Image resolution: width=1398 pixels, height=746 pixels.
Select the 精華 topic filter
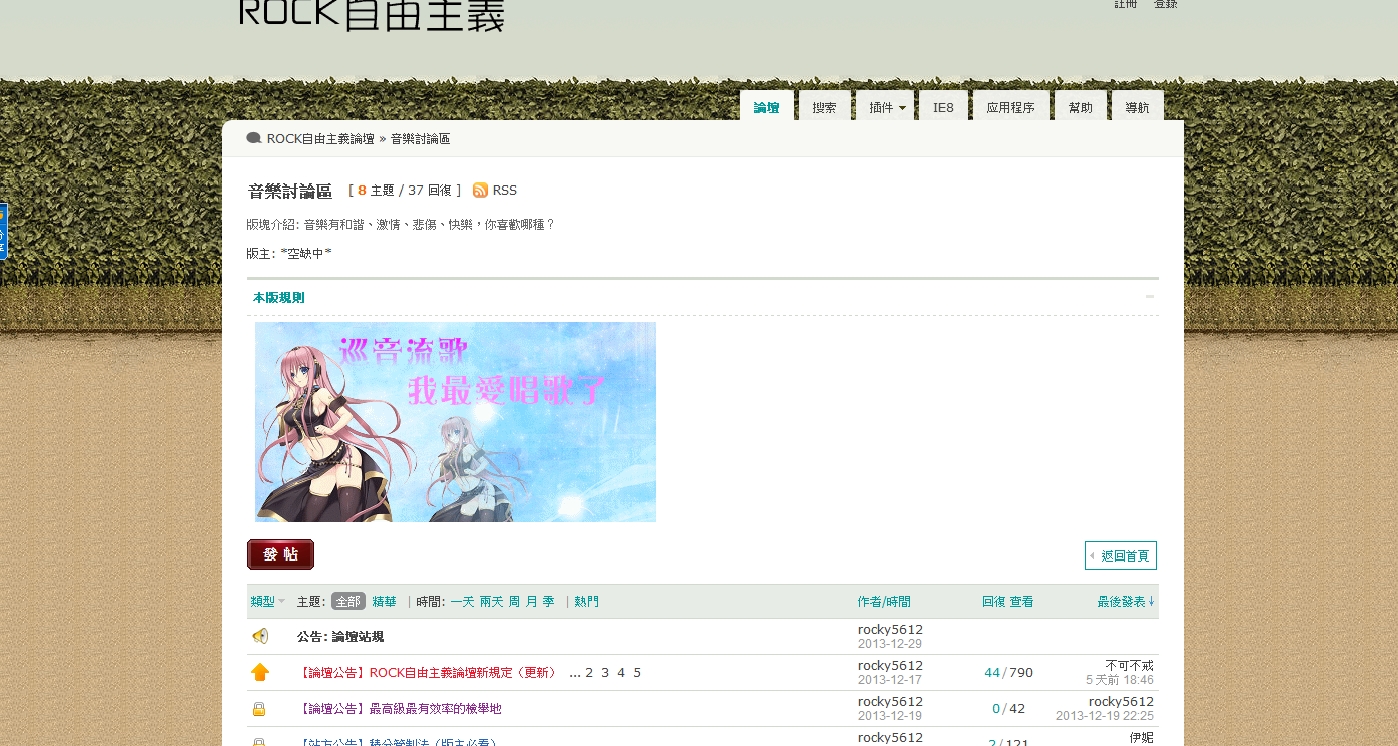385,601
